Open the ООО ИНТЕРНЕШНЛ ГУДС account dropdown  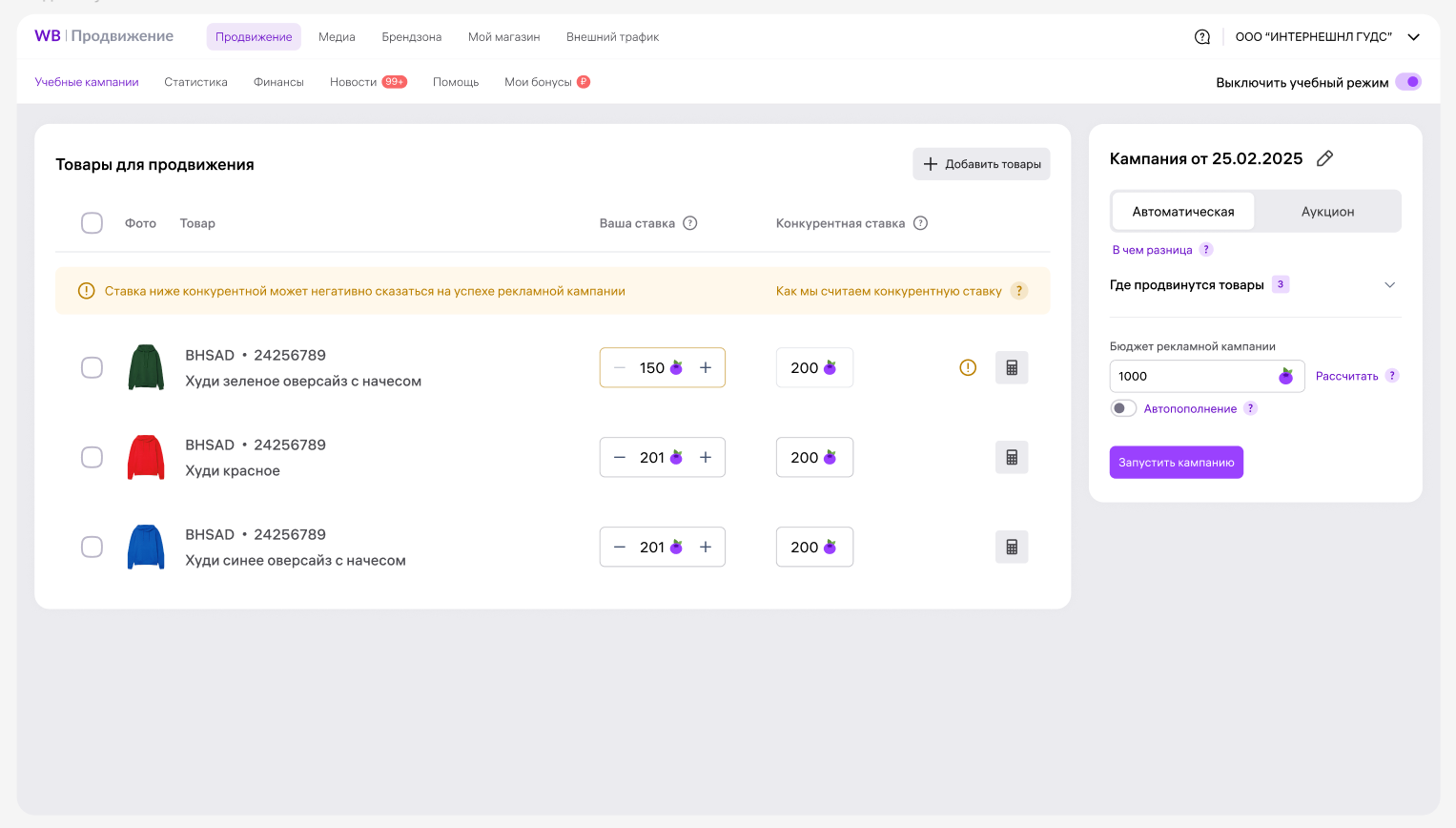(1327, 37)
